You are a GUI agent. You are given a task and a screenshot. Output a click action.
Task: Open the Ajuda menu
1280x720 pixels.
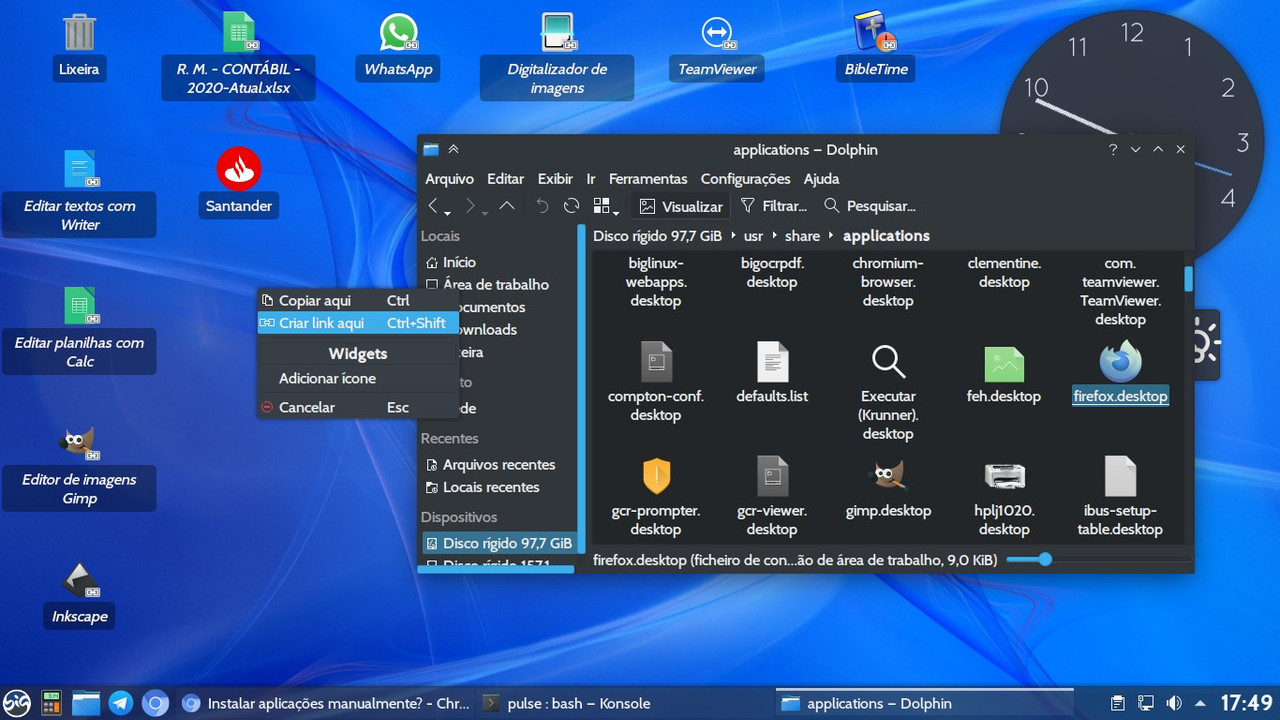pyautogui.click(x=822, y=179)
